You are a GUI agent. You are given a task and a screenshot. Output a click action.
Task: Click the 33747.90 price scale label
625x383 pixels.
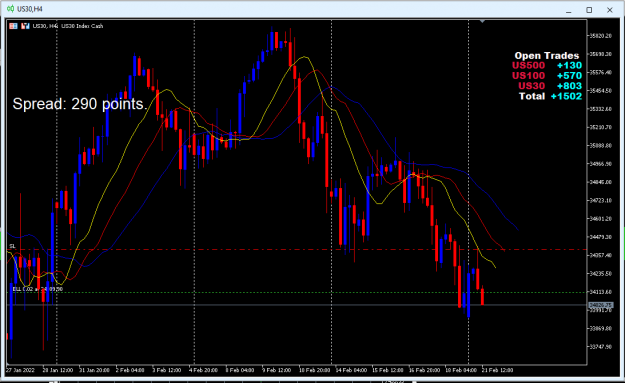(x=601, y=347)
